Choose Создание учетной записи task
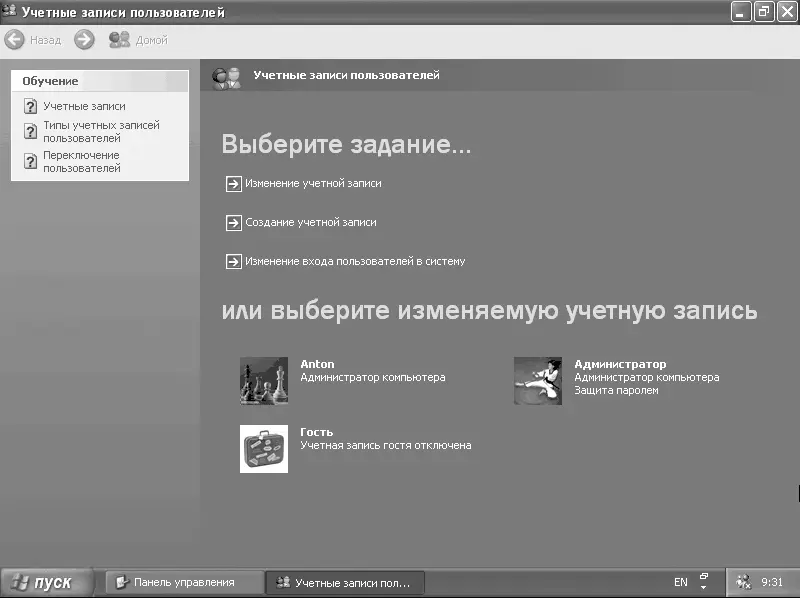 311,222
